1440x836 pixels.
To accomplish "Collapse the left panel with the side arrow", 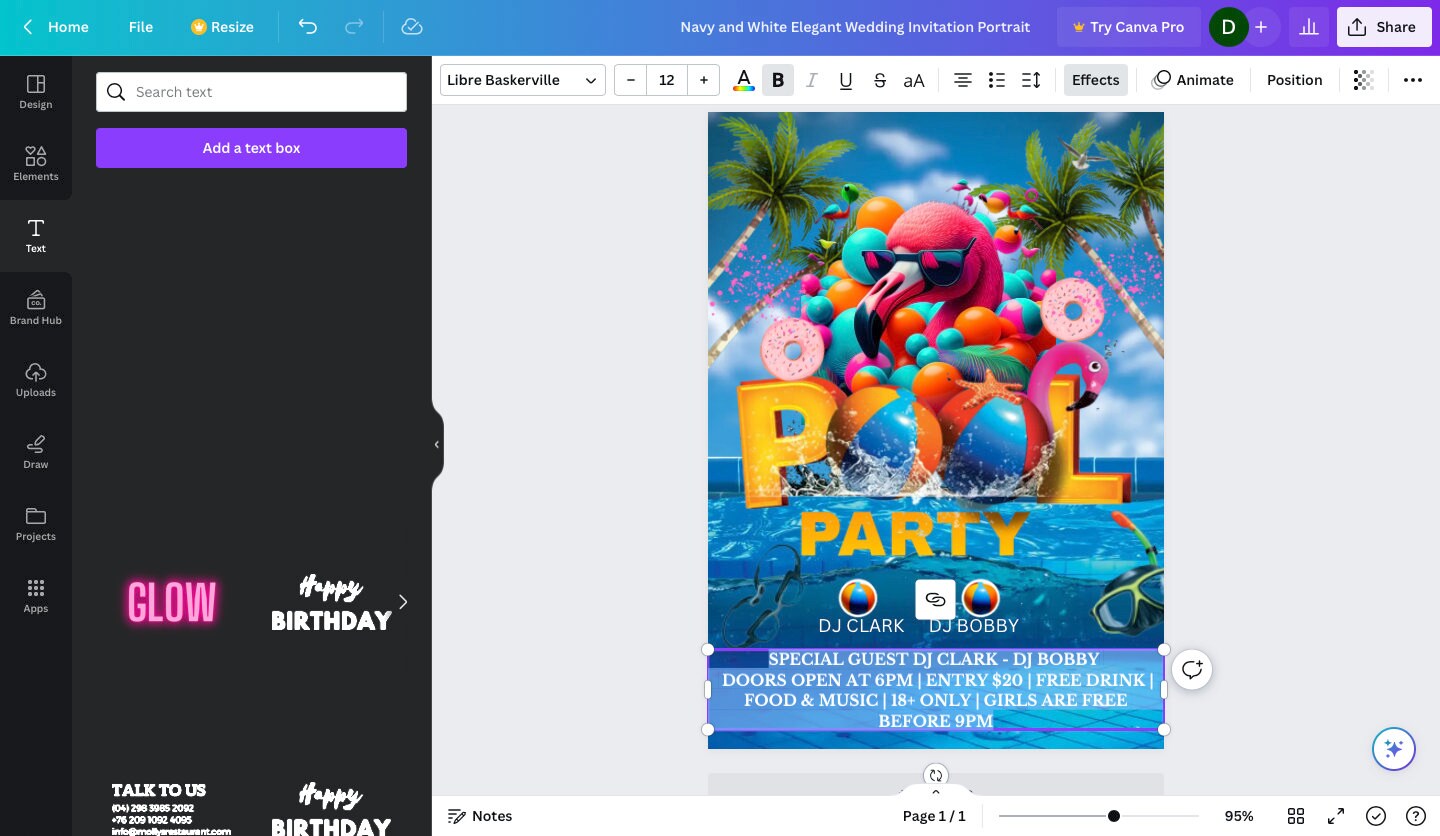I will (x=437, y=445).
